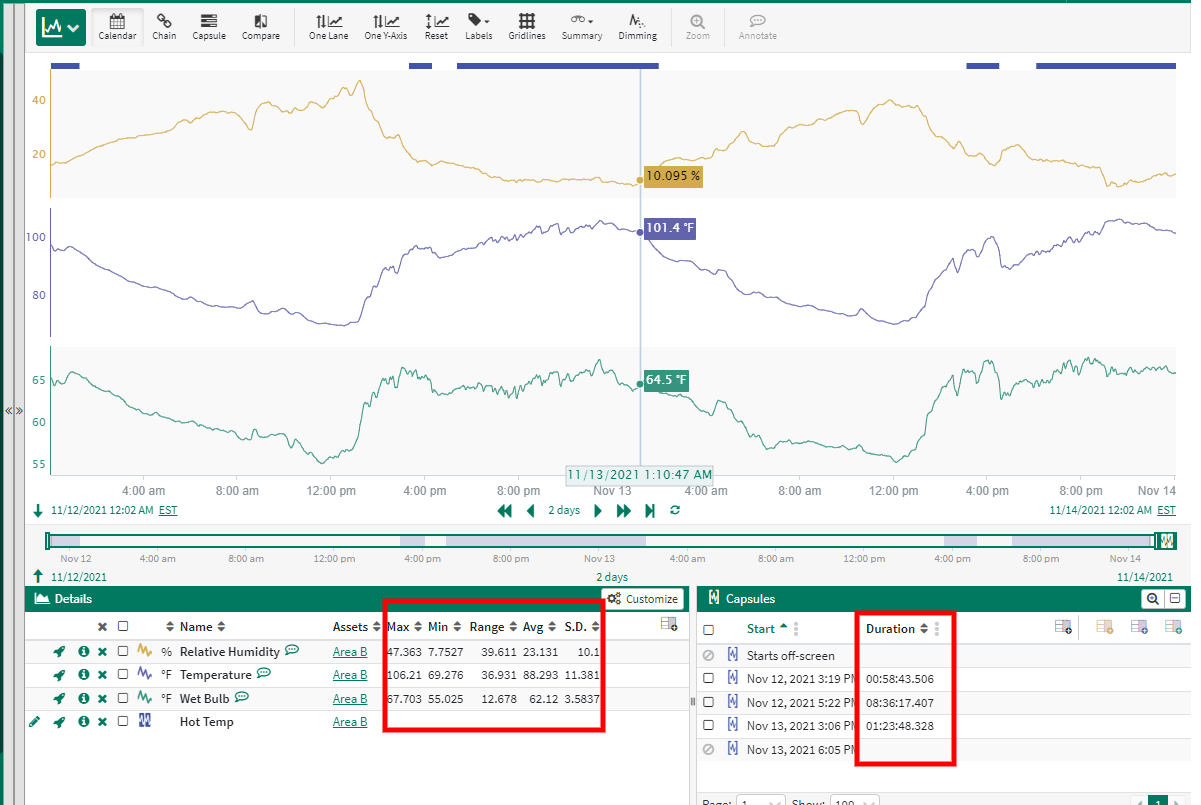Tick the Temperature row checkbox
1201x805 pixels.
(123, 675)
